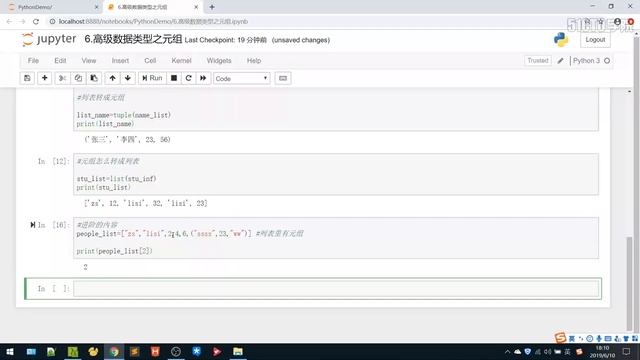Go forward with browser forward arrow
The width and height of the screenshot is (640, 360).
click(22, 22)
